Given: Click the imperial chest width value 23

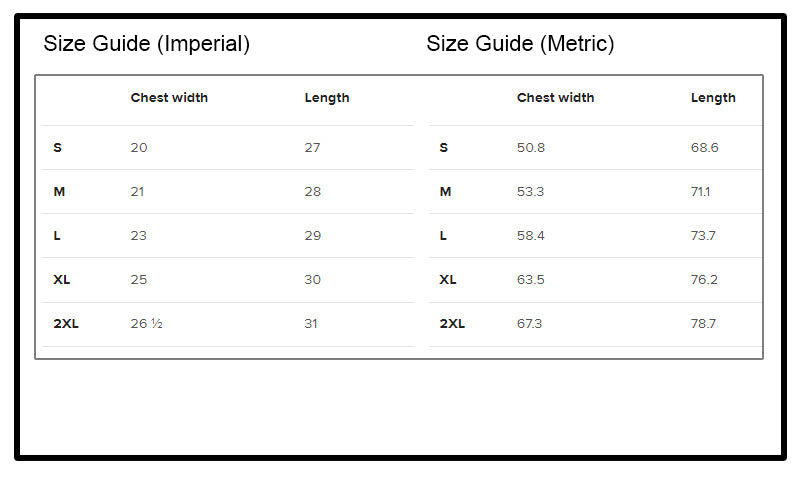Looking at the screenshot, I should coord(138,236).
